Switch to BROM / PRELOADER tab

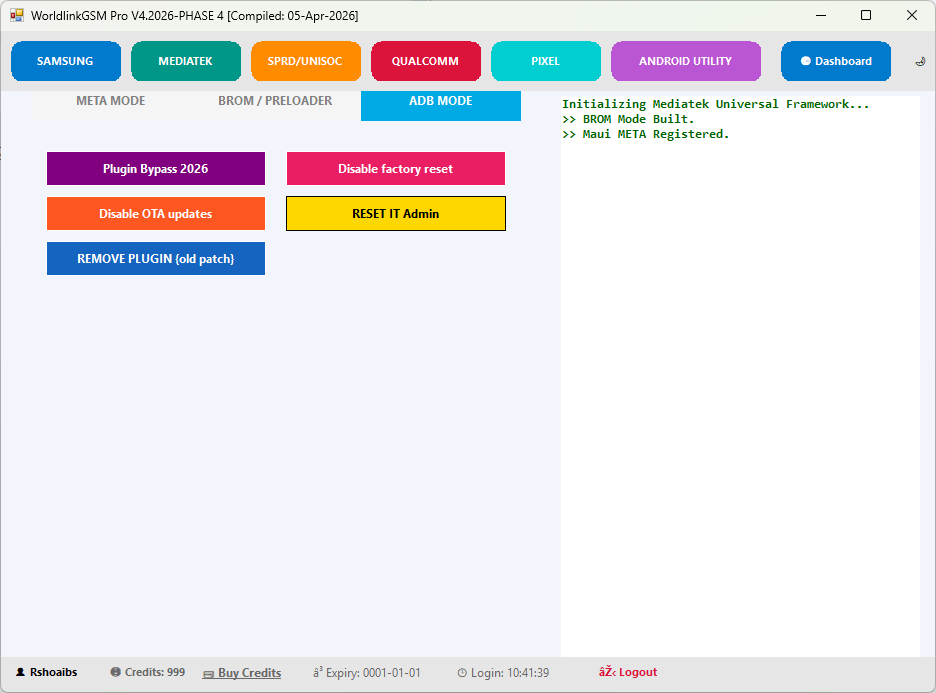click(275, 101)
